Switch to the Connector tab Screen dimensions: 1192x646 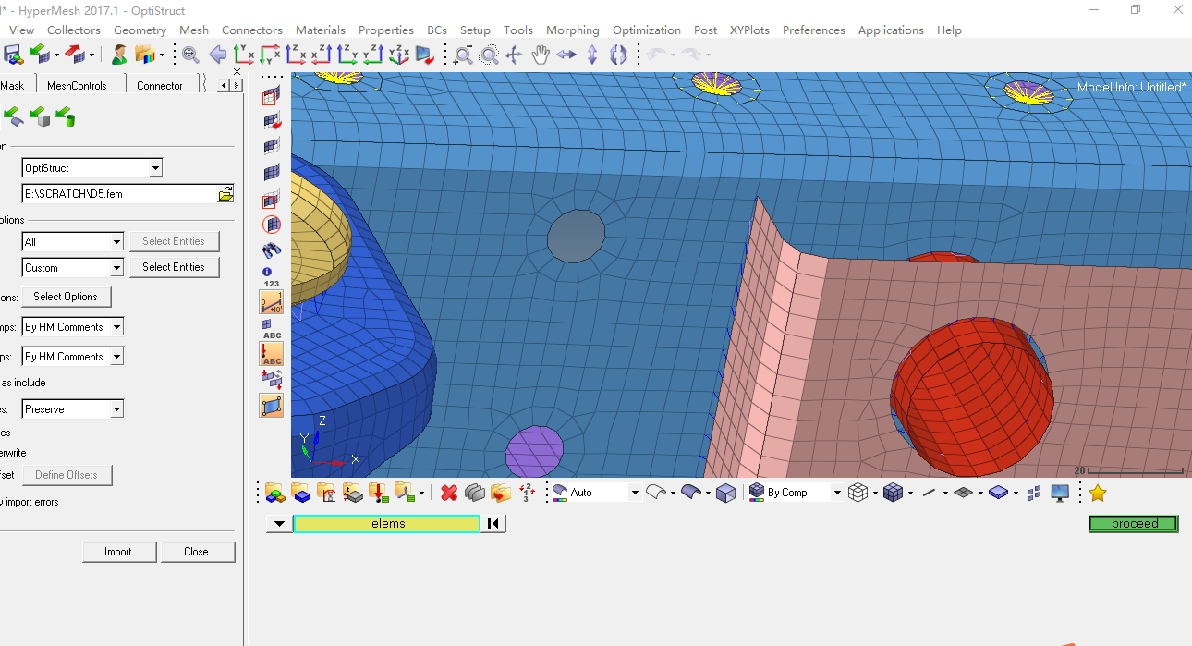[x=160, y=86]
